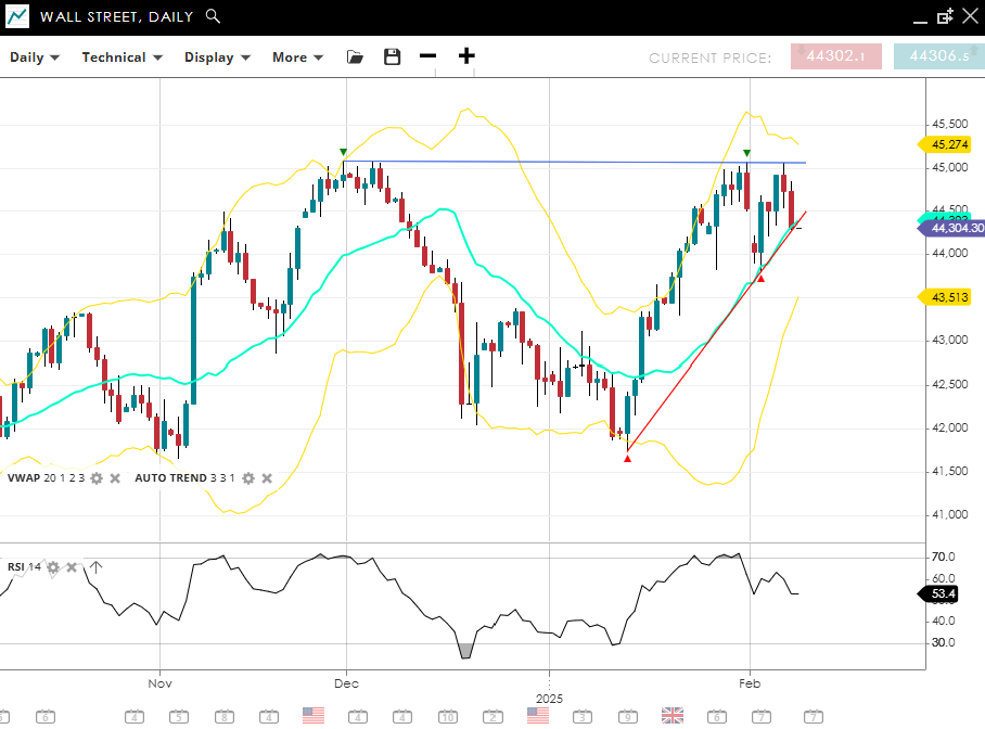
Task: Remove the RSI indicator panel
Action: (72, 567)
